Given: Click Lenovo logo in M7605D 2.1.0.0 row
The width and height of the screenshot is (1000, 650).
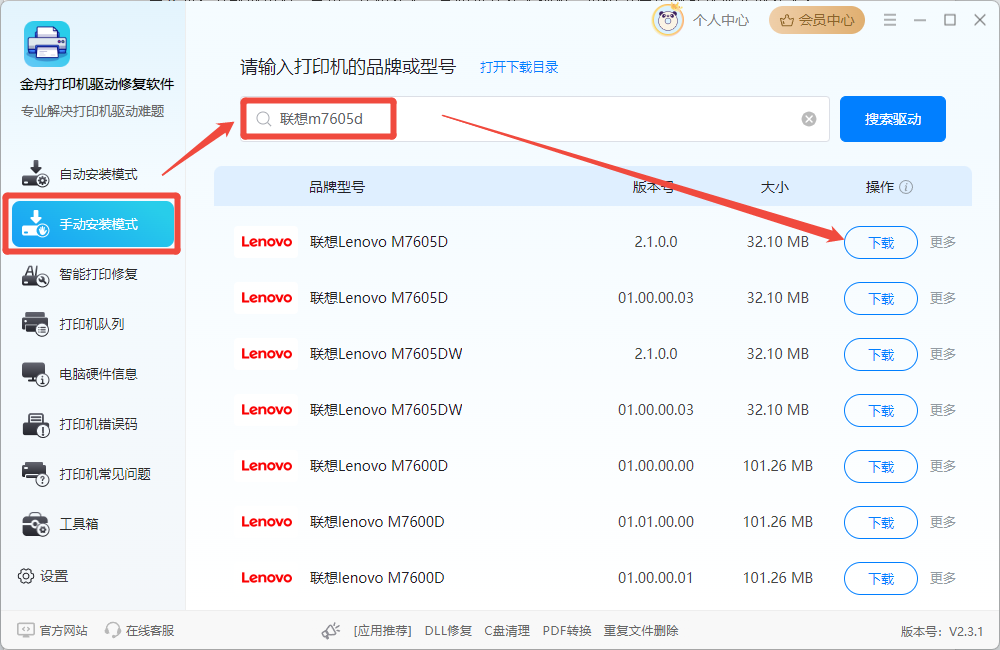Looking at the screenshot, I should pos(266,242).
